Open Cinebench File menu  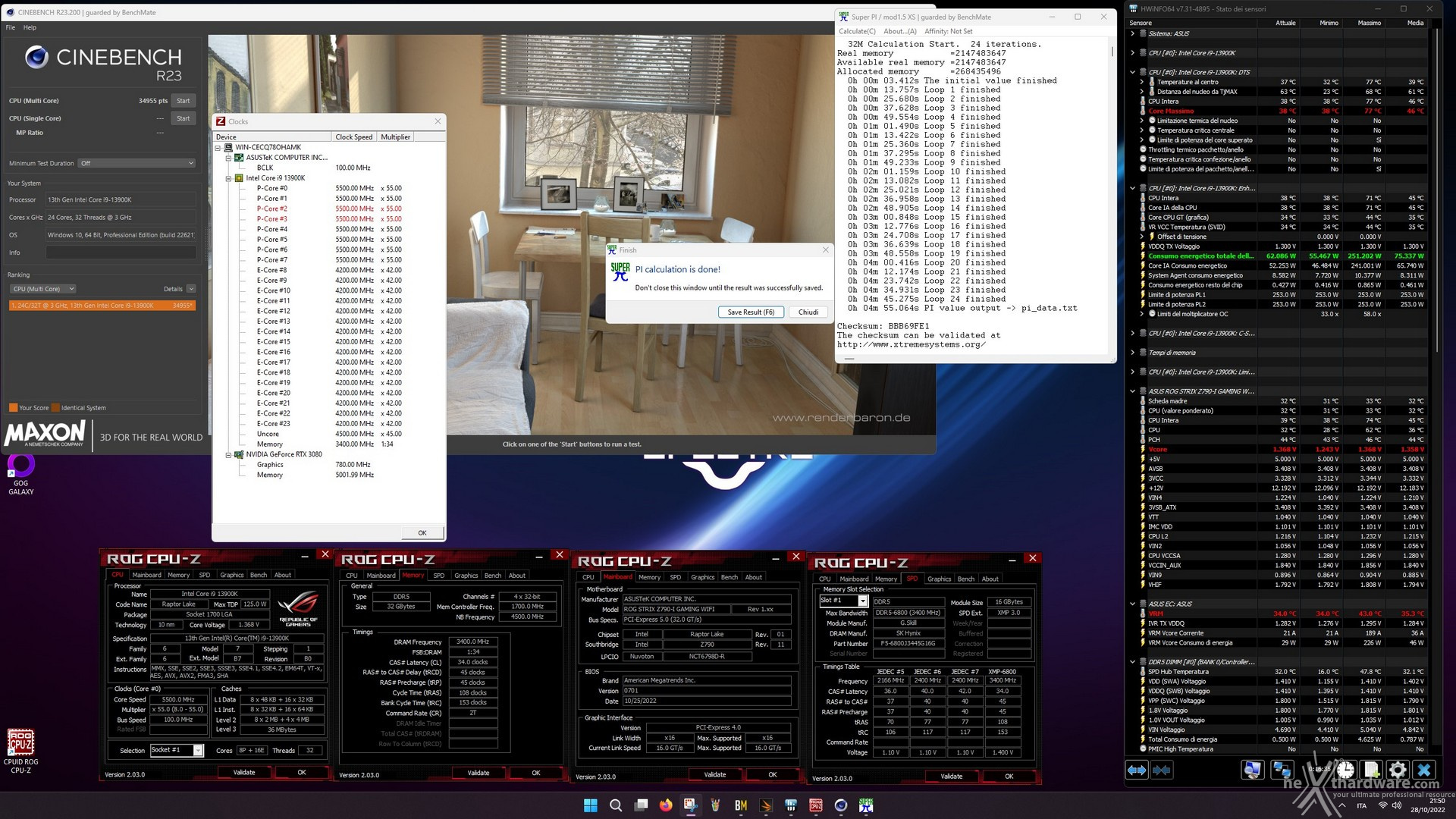(11, 27)
